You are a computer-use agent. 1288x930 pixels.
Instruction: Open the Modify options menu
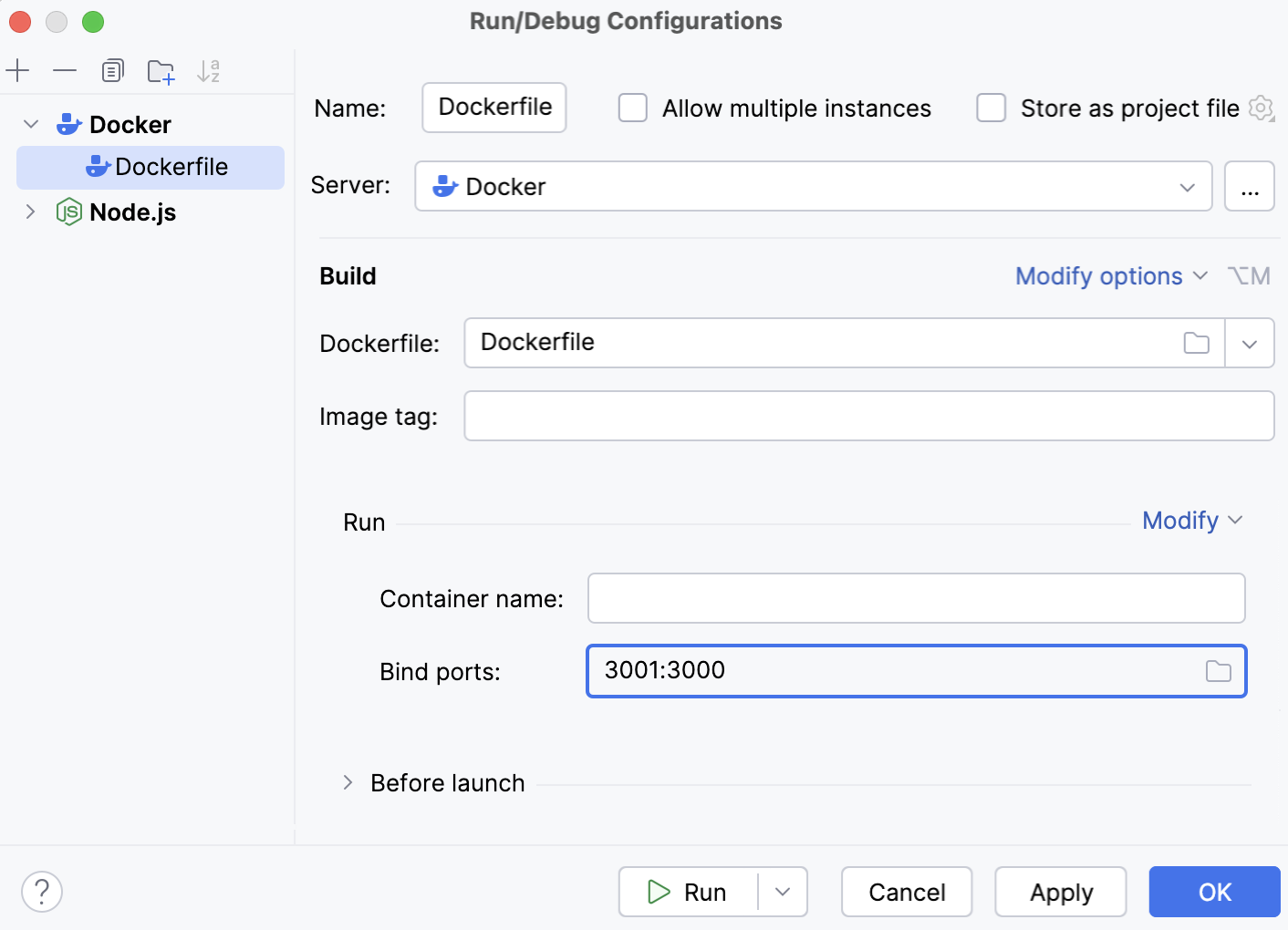coord(1110,276)
